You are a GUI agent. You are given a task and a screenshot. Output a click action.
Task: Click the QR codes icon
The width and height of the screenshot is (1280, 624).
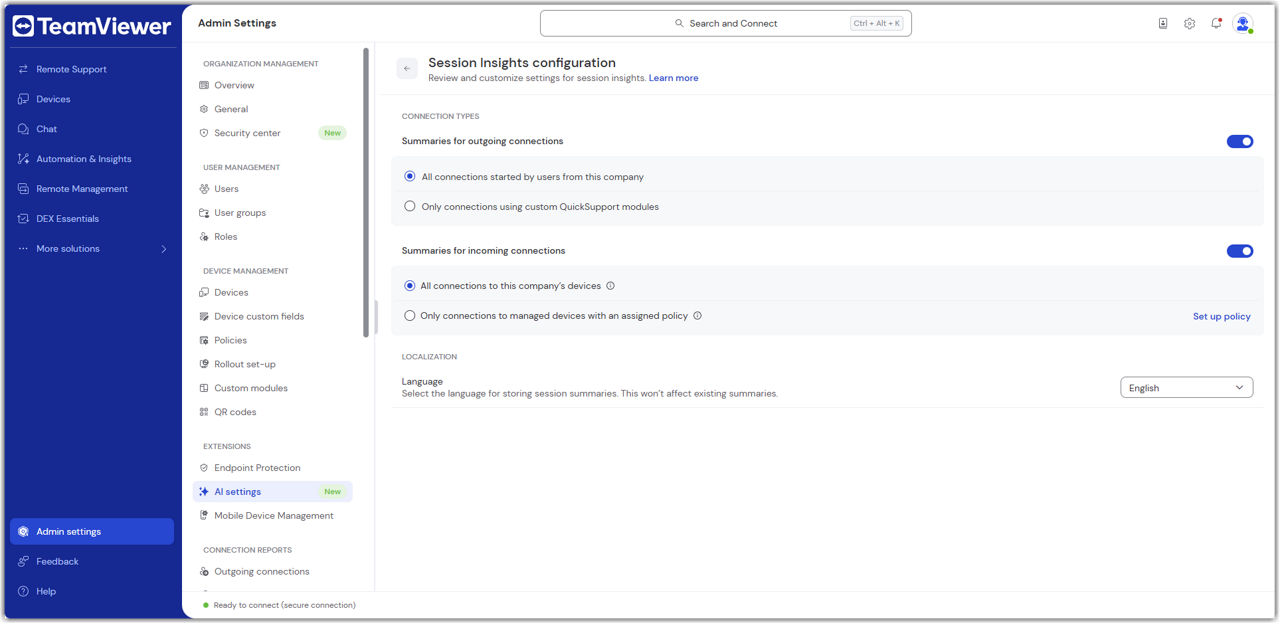coord(204,413)
